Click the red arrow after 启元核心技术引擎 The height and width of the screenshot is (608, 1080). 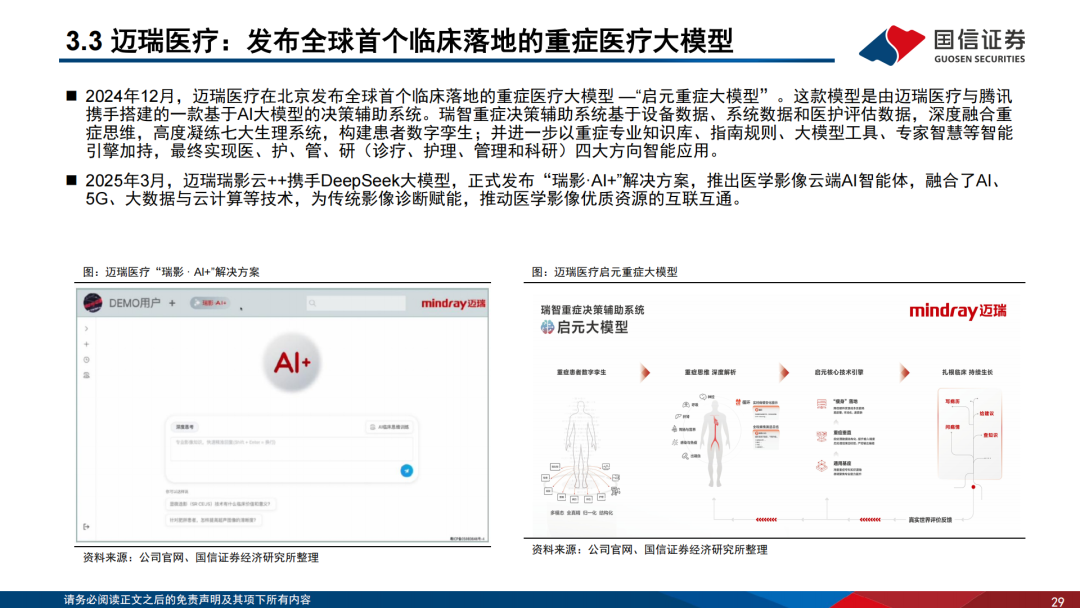click(904, 373)
